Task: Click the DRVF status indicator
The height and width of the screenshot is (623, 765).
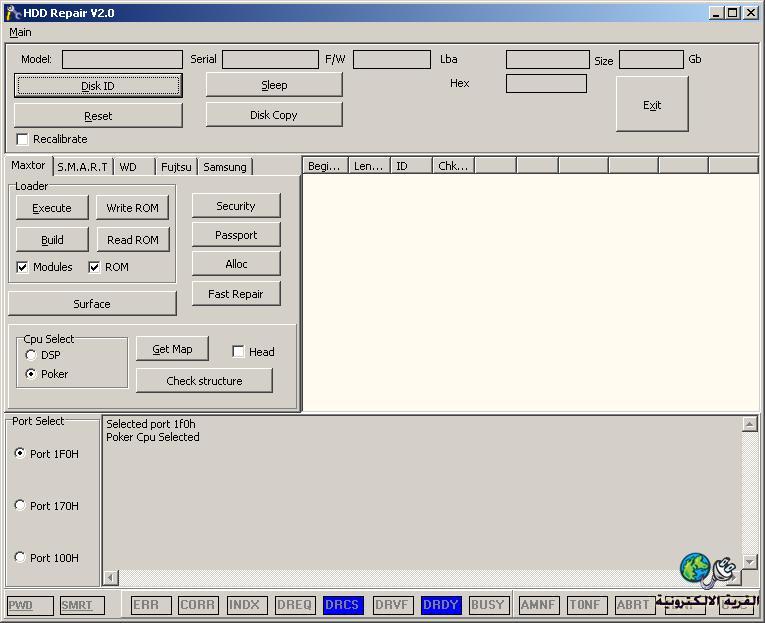Action: tap(393, 605)
